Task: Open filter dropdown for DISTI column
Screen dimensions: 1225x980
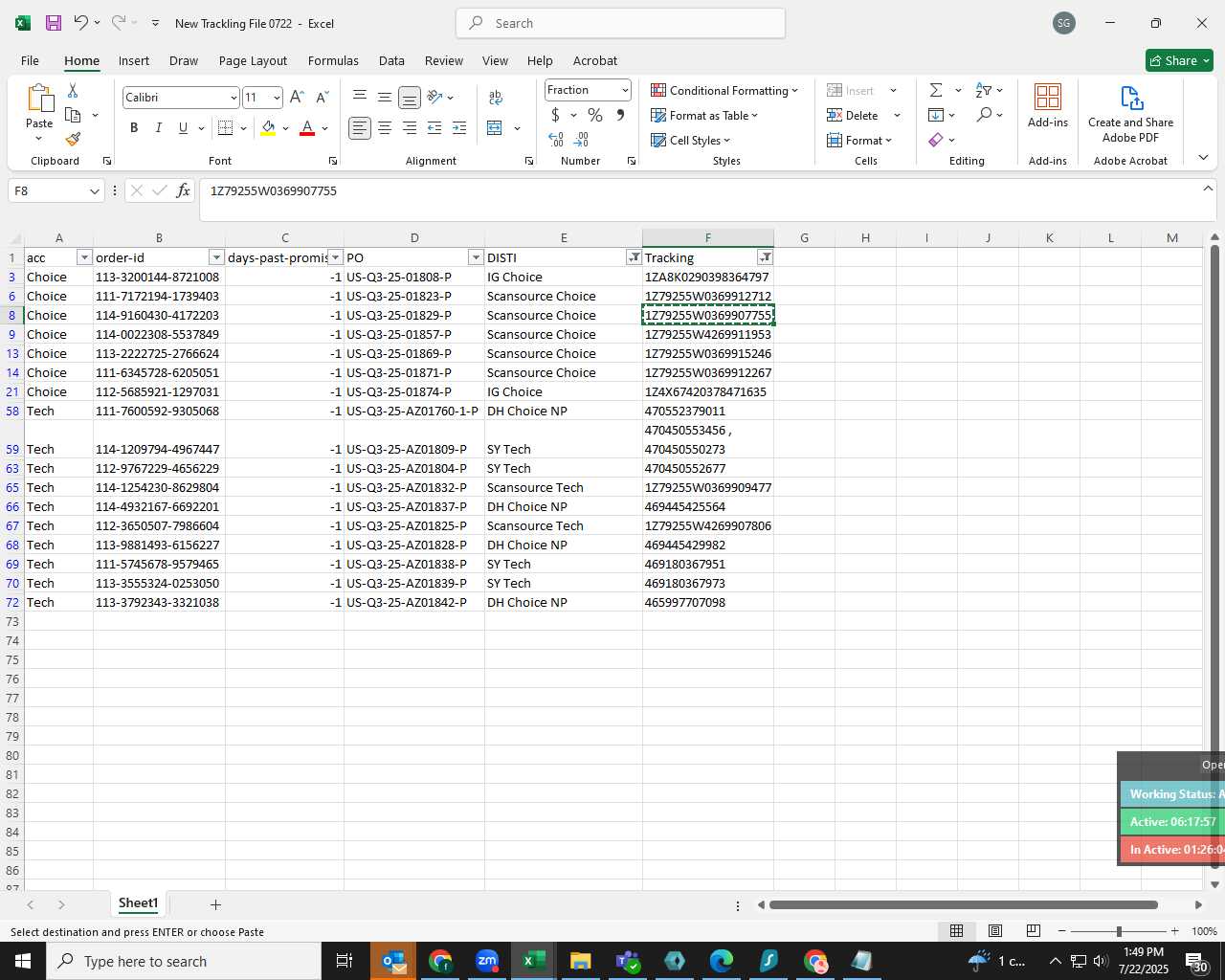Action: click(634, 257)
